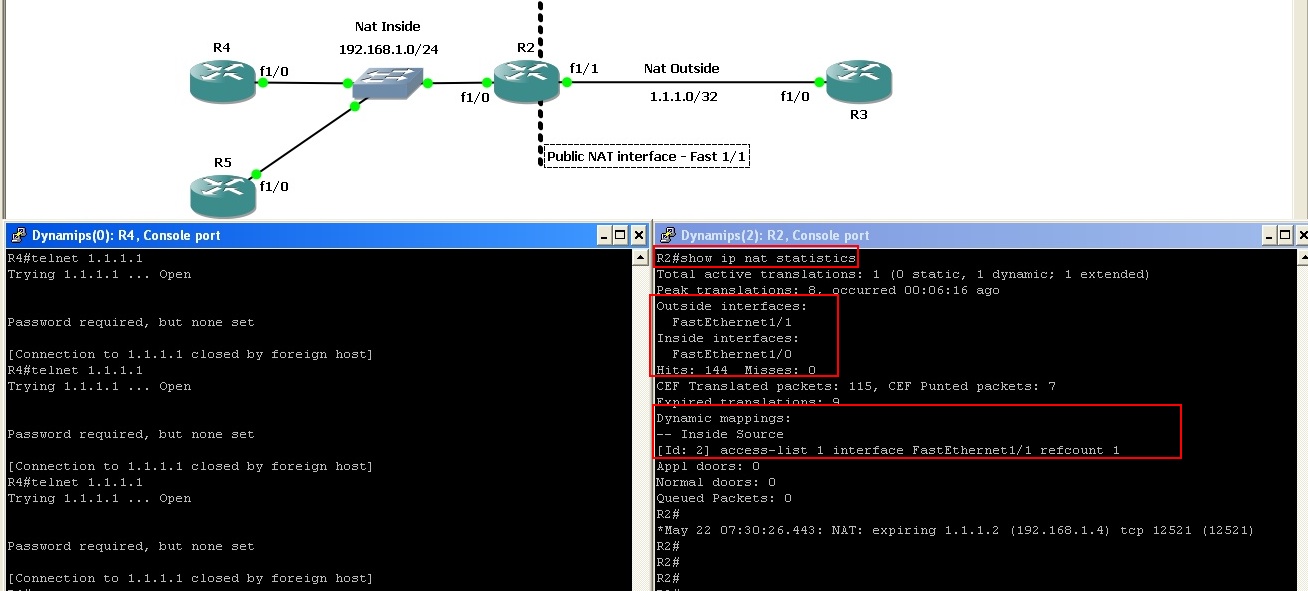Screen dimensions: 1308x591
Task: Select the R2 router icon
Action: (527, 79)
